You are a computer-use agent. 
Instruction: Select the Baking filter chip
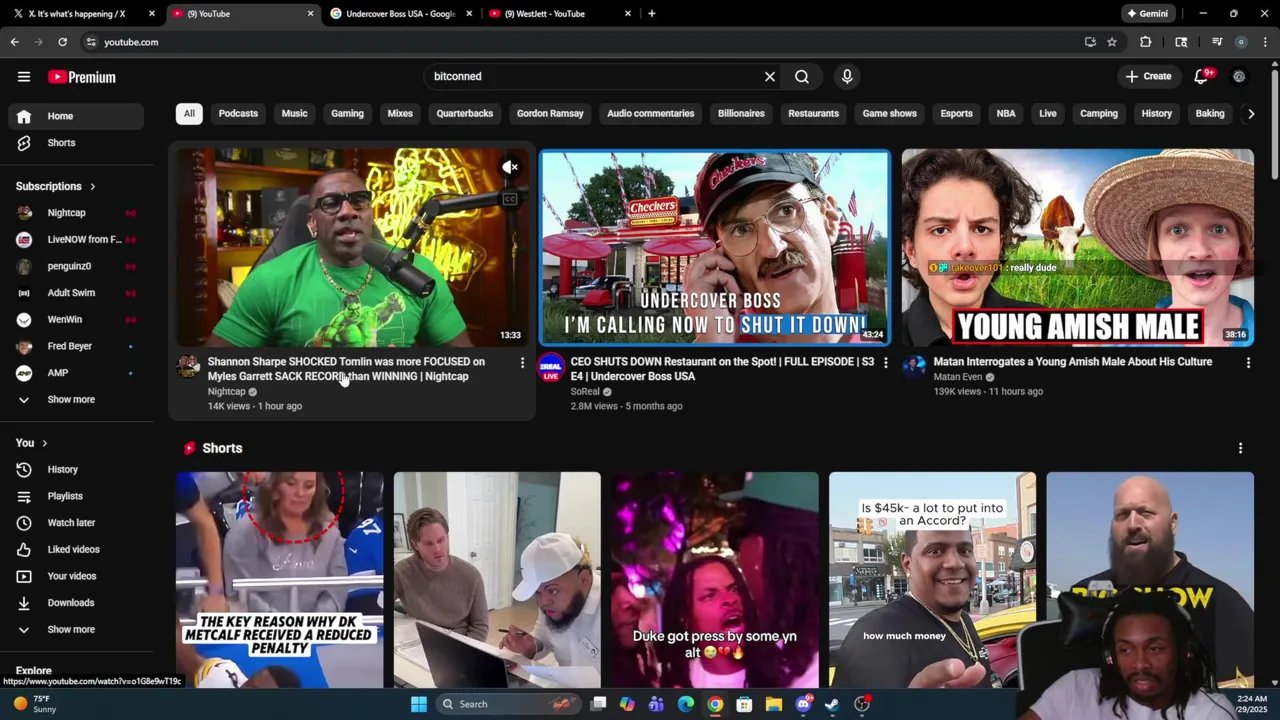pos(1210,113)
